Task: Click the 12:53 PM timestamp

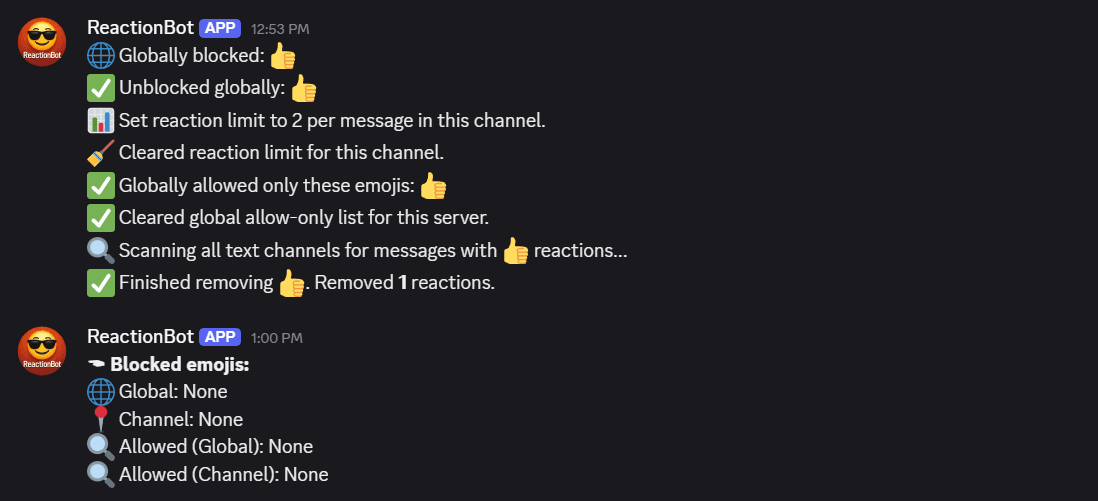Action: click(x=280, y=29)
